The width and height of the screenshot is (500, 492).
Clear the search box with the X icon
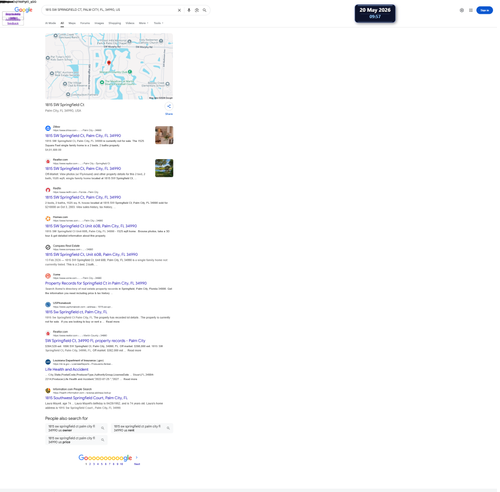point(179,10)
